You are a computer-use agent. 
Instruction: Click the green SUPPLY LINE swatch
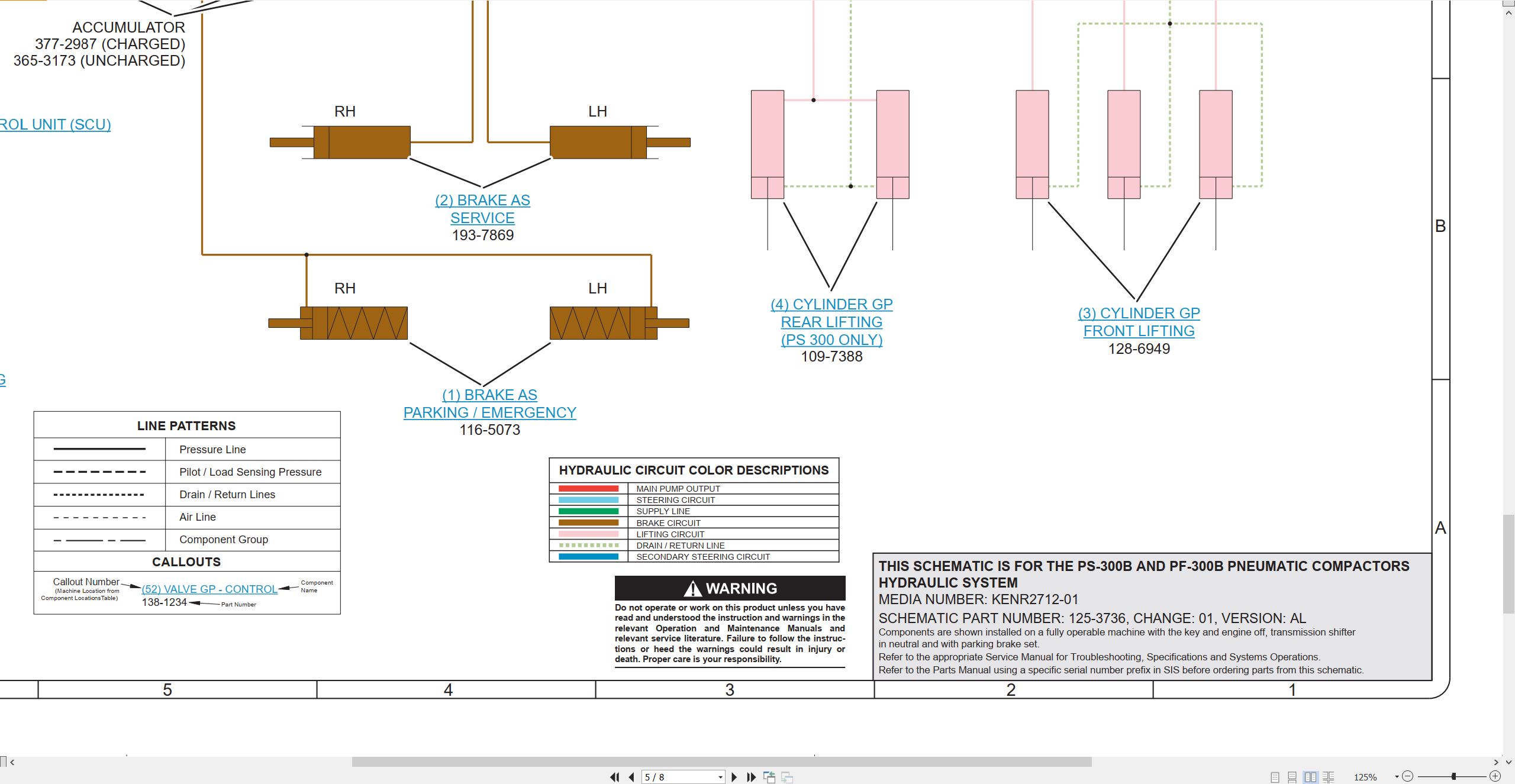(x=588, y=511)
